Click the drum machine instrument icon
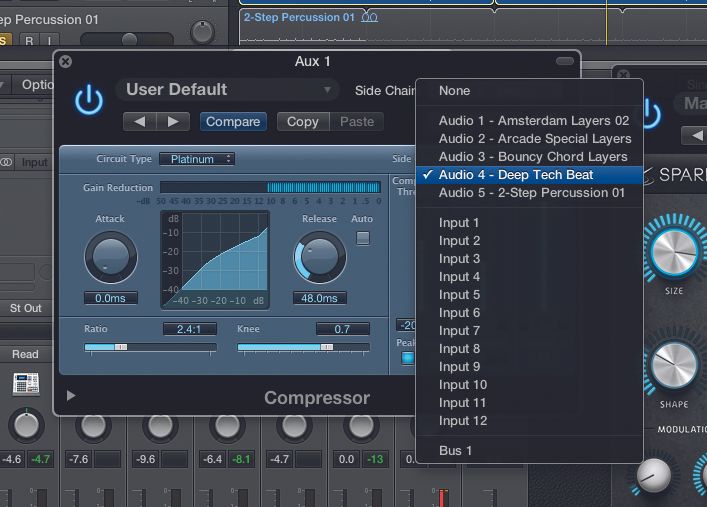The width and height of the screenshot is (707, 507). point(26,383)
